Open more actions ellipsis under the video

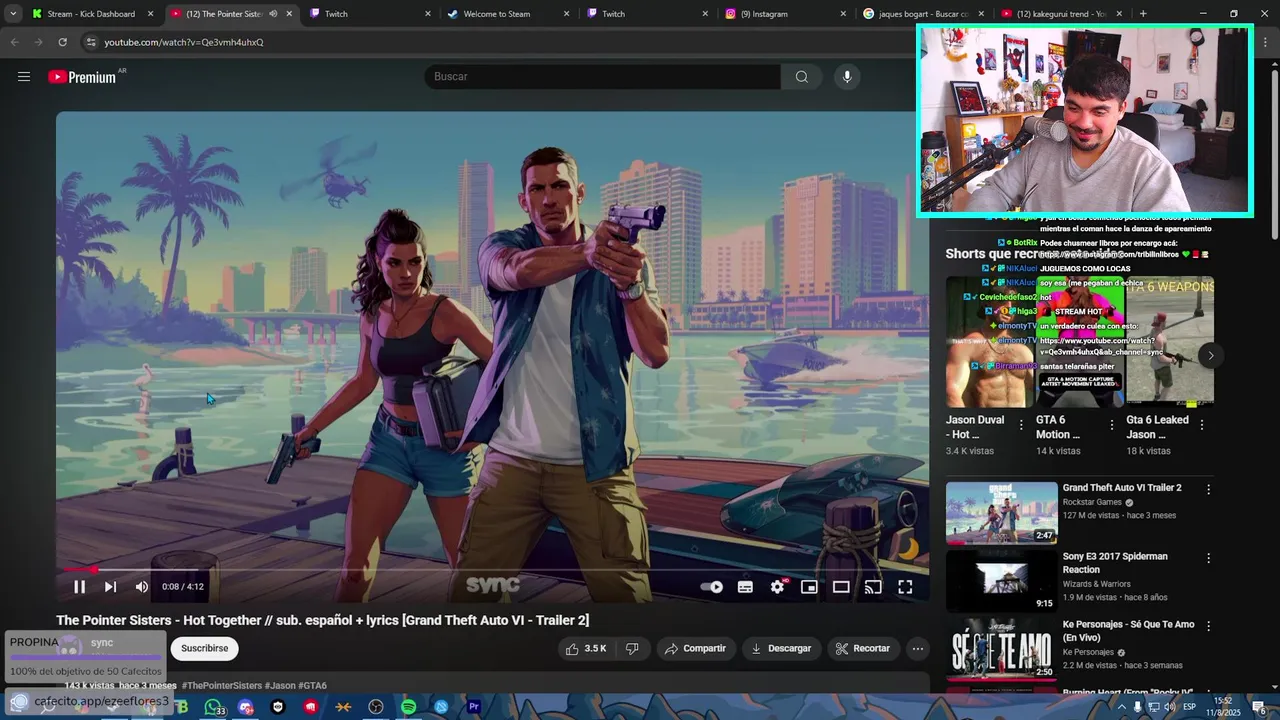pos(917,648)
